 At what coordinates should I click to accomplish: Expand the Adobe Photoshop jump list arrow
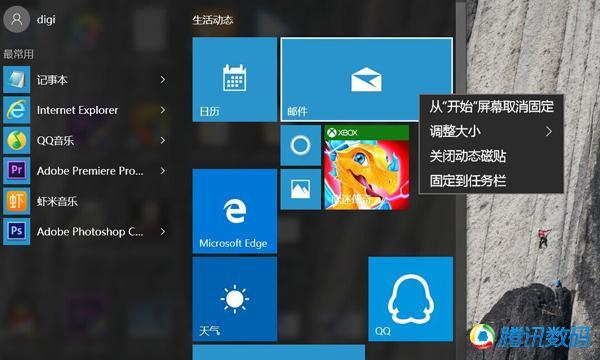click(x=163, y=231)
